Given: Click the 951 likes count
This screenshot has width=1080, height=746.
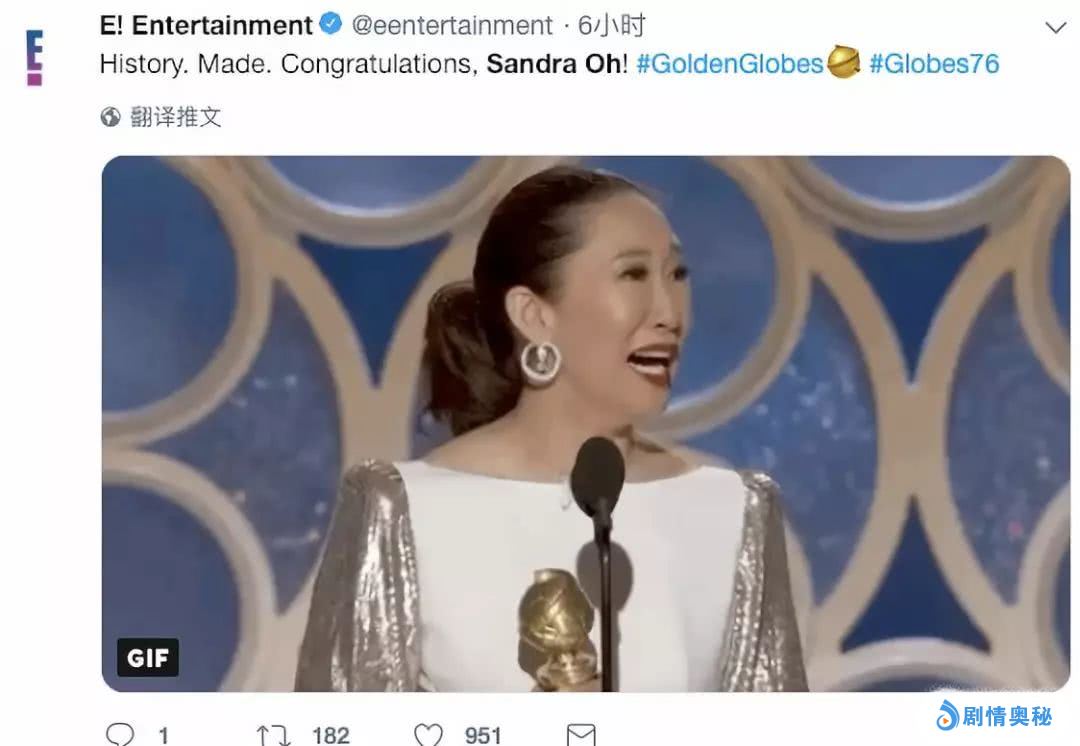Looking at the screenshot, I should click(x=483, y=735).
